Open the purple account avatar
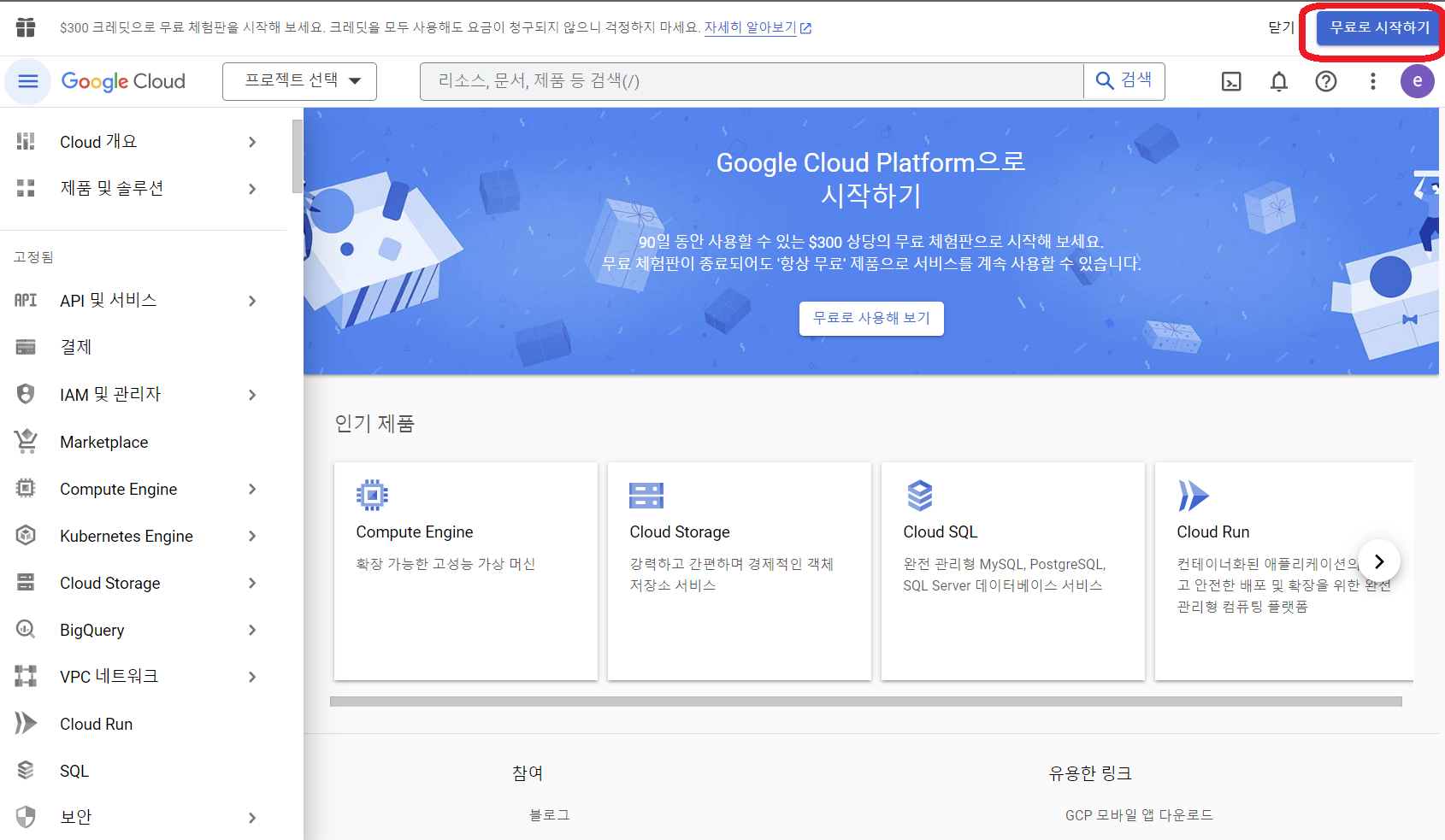Viewport: 1445px width, 840px height. point(1417,81)
